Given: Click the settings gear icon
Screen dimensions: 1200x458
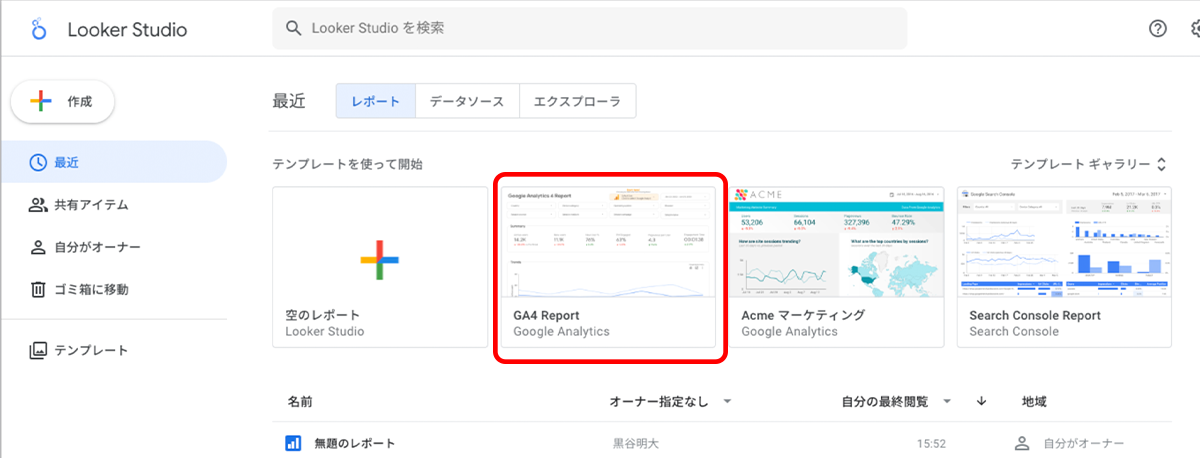Looking at the screenshot, I should pos(1194,29).
